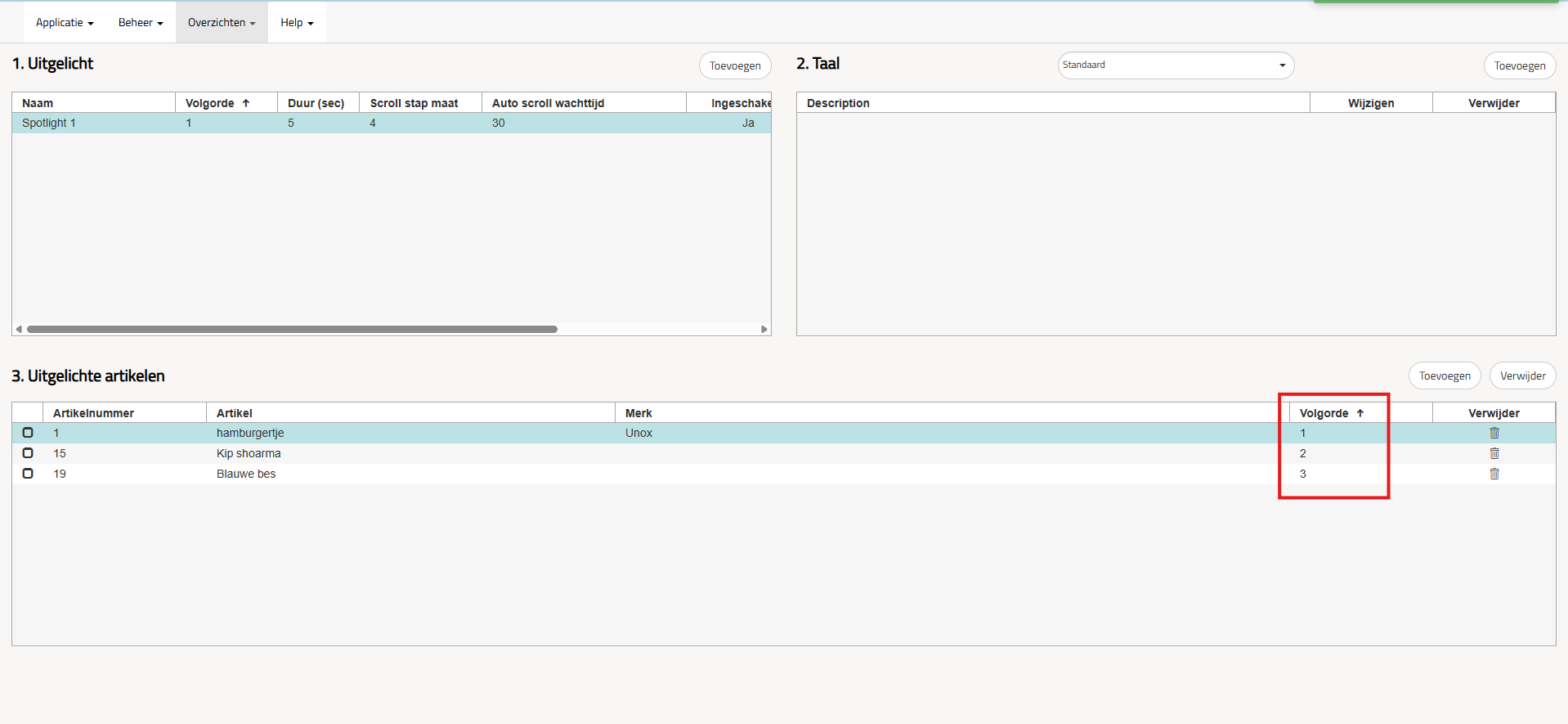Click the Uitgelicht table horizontal scrollbar thumb
The height and width of the screenshot is (724, 1568).
[292, 329]
